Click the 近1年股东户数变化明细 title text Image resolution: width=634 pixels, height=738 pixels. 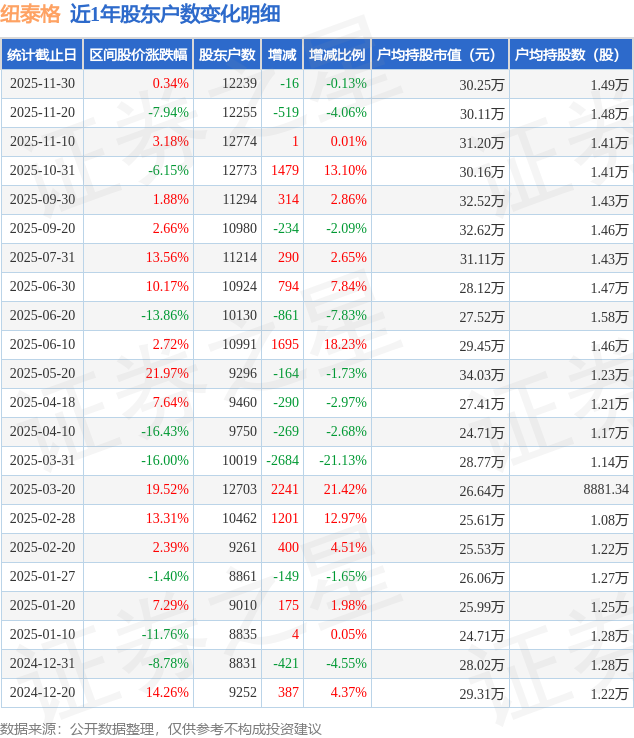pyautogui.click(x=175, y=14)
